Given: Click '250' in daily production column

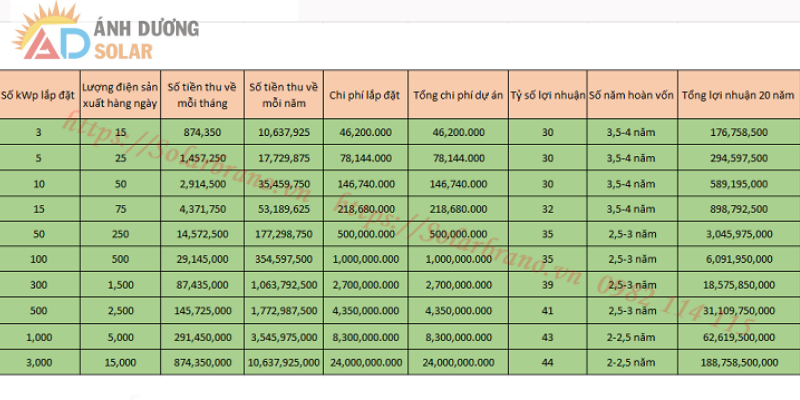Looking at the screenshot, I should (121, 234).
